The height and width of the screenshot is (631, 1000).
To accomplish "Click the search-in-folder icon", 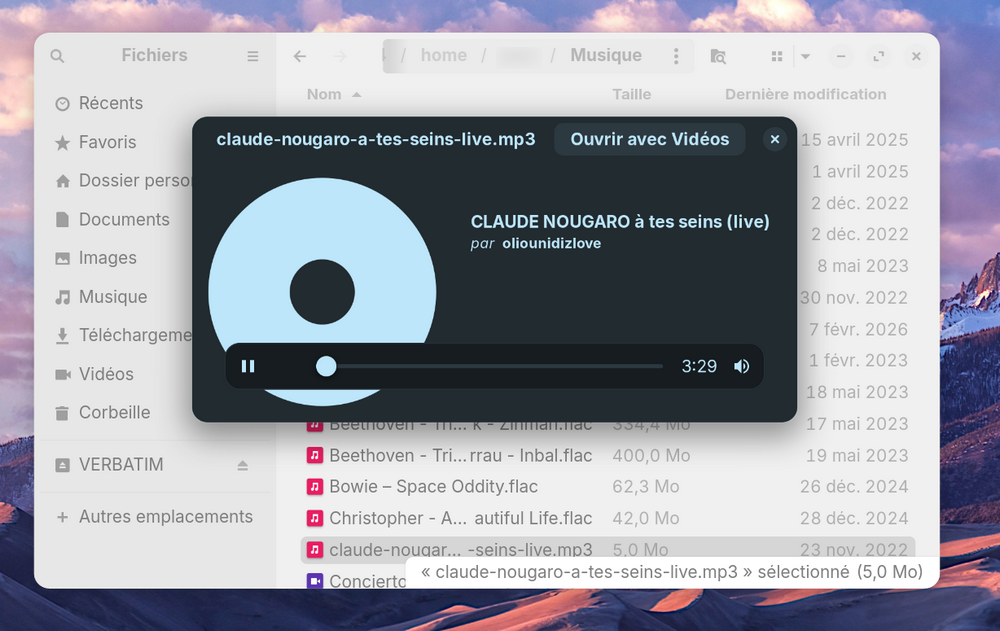I will (x=718, y=56).
